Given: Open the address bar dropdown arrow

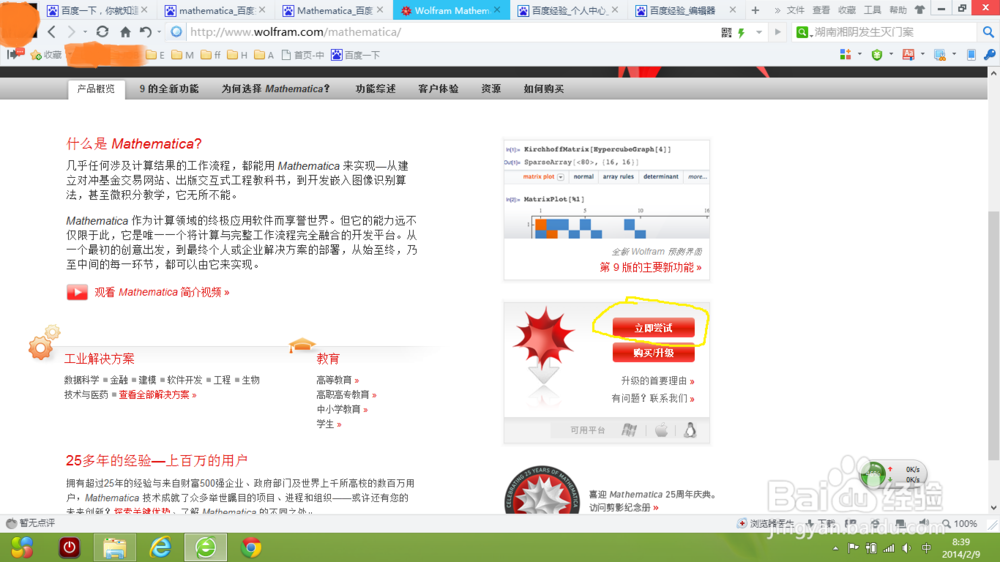Looking at the screenshot, I should [759, 32].
